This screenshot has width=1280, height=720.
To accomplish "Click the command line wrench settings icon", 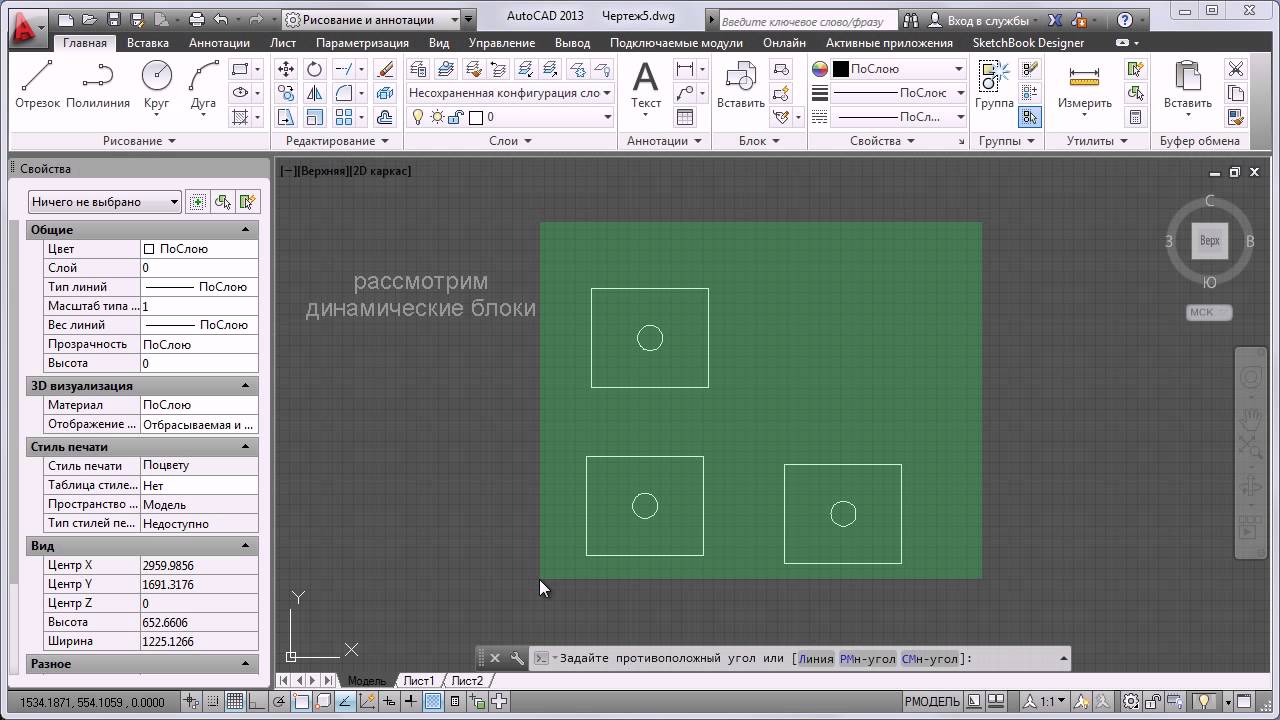I will pos(517,658).
